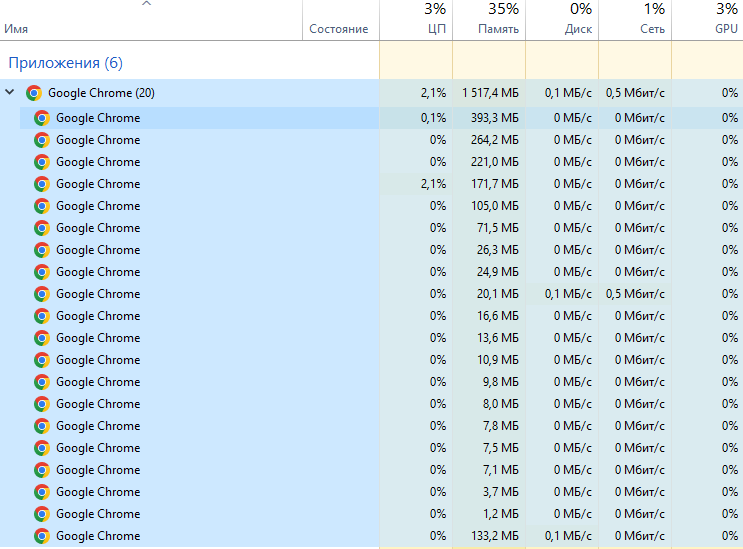Click the Chrome icon in the 133,2 МБ row
Image resolution: width=743 pixels, height=549 pixels.
pyautogui.click(x=42, y=536)
